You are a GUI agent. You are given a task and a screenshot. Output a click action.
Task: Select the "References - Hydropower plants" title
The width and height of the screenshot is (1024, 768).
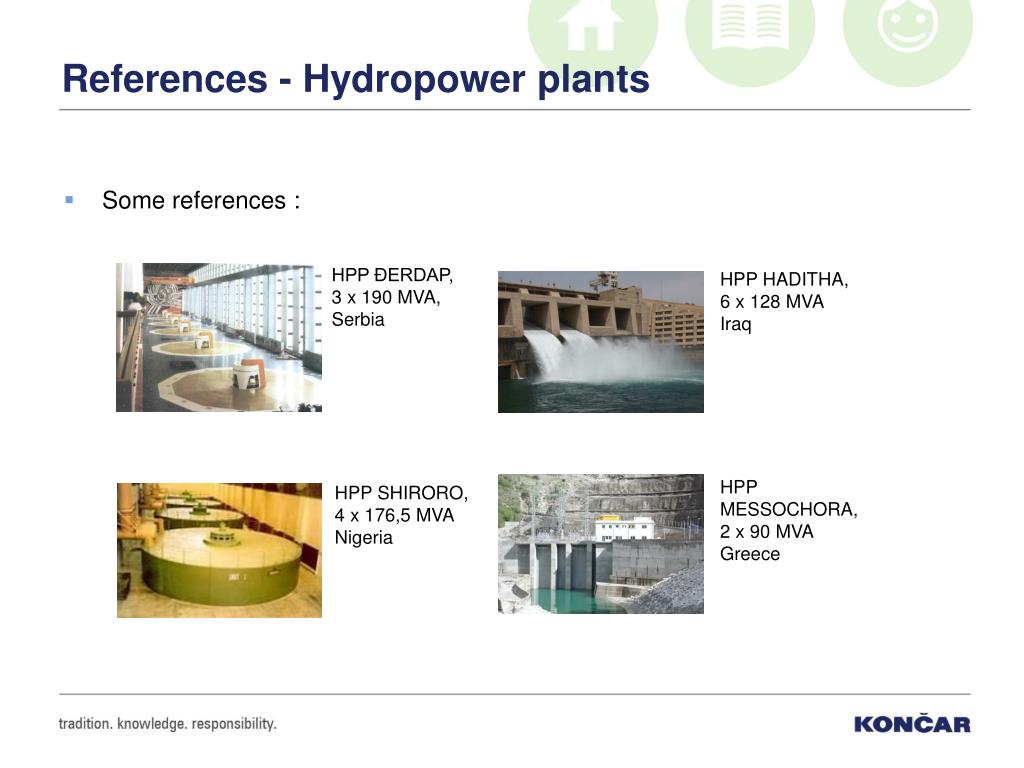355,78
